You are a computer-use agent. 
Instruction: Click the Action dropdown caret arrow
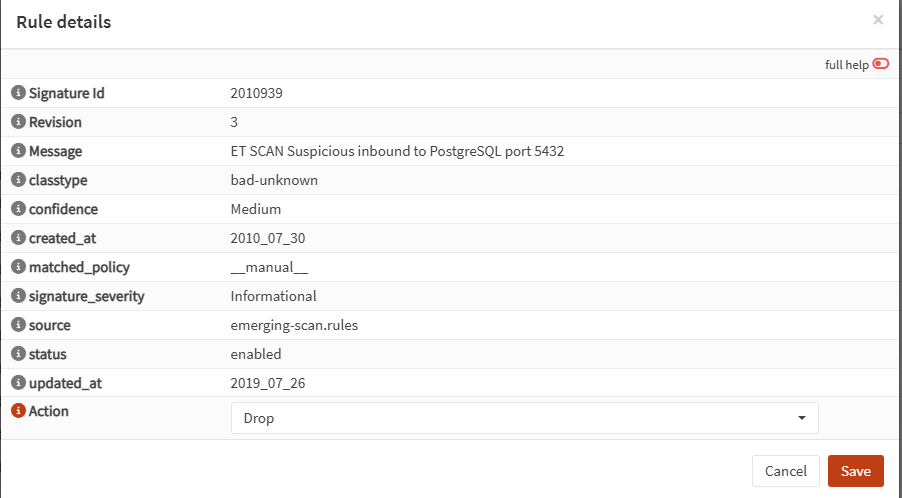(x=802, y=418)
